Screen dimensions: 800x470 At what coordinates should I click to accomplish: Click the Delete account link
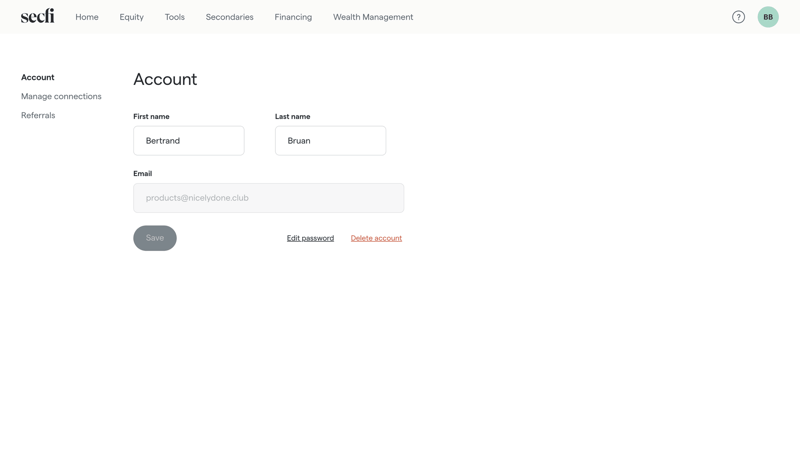377,238
